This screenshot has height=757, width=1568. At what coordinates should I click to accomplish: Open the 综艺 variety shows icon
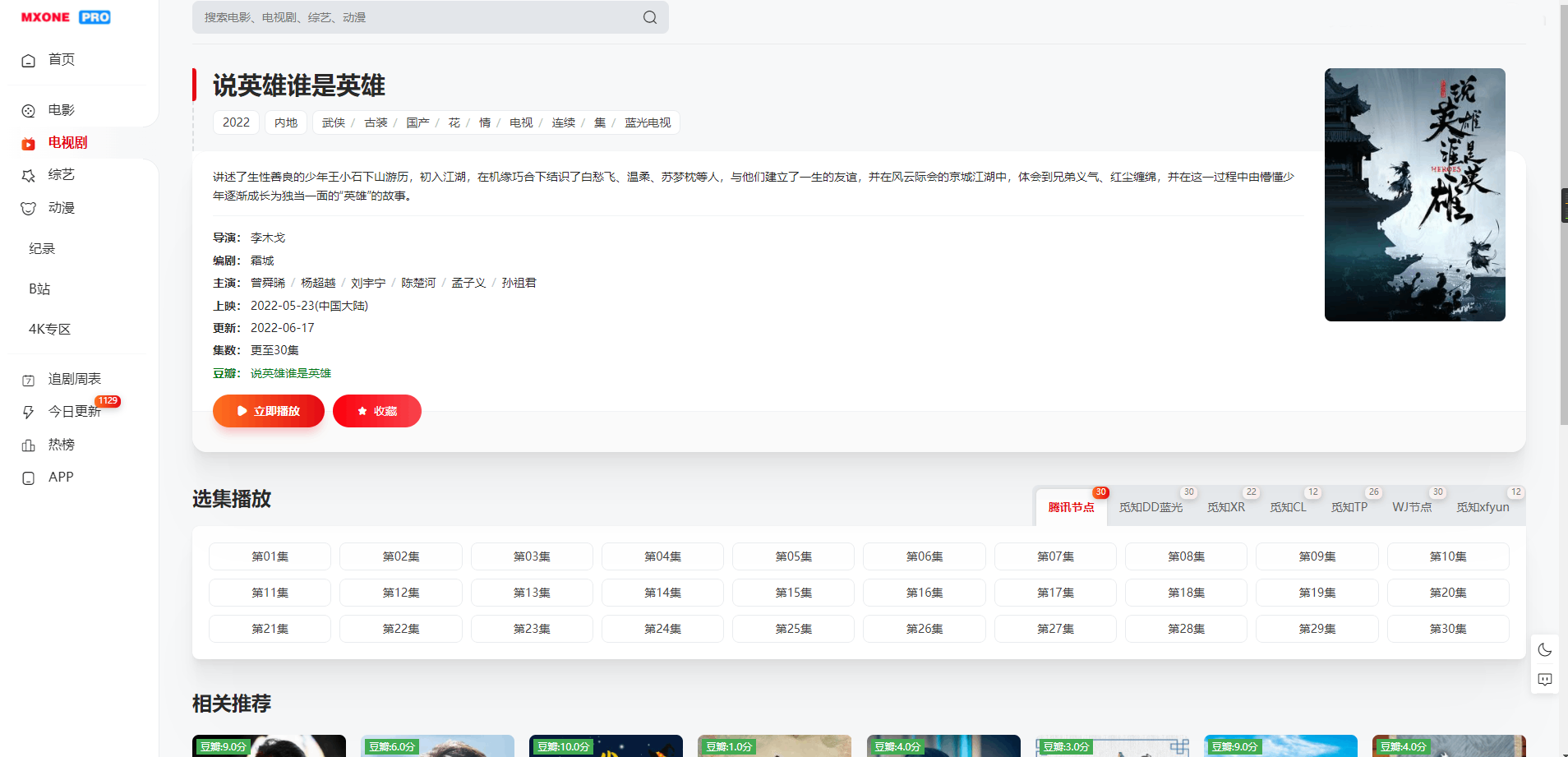pos(29,175)
